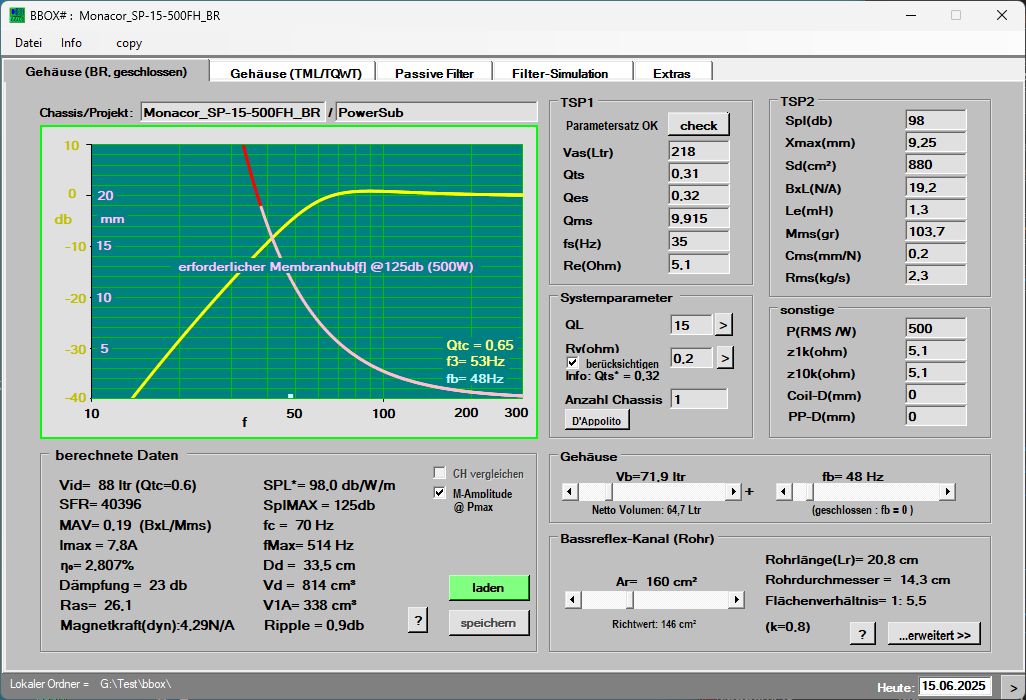
Task: Open the Gehäuse (TML/TQWT) tab
Action: coord(293,73)
